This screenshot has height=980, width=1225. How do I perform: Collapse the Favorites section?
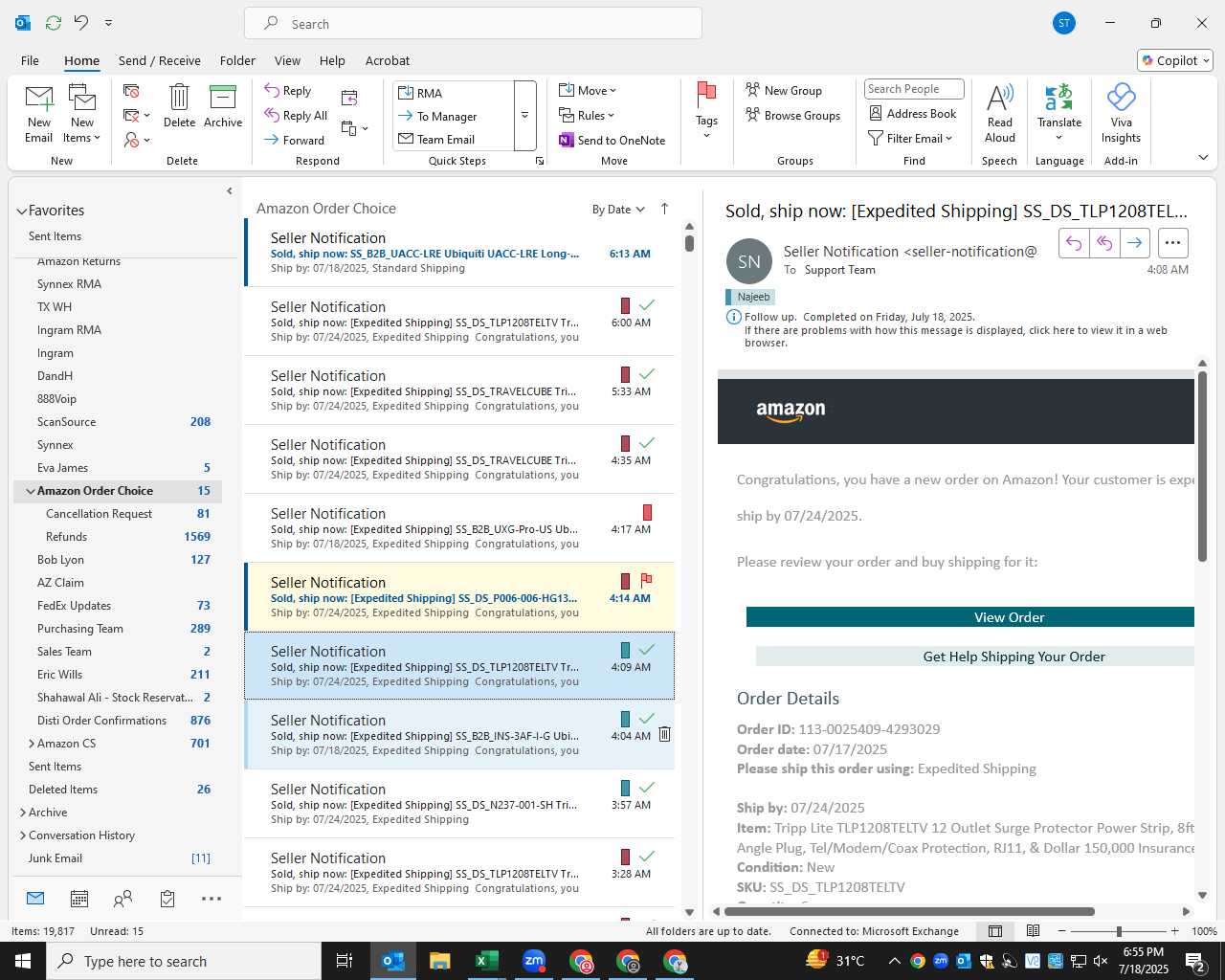(21, 212)
